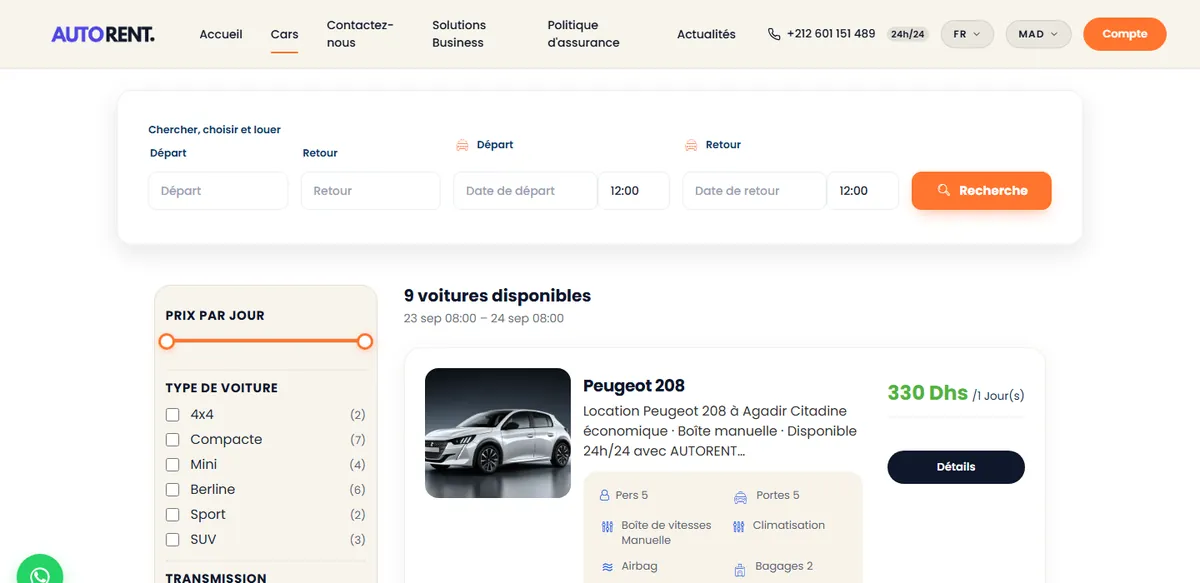This screenshot has height=583, width=1200.
Task: Grab the minimum price slider handle
Action: (167, 342)
